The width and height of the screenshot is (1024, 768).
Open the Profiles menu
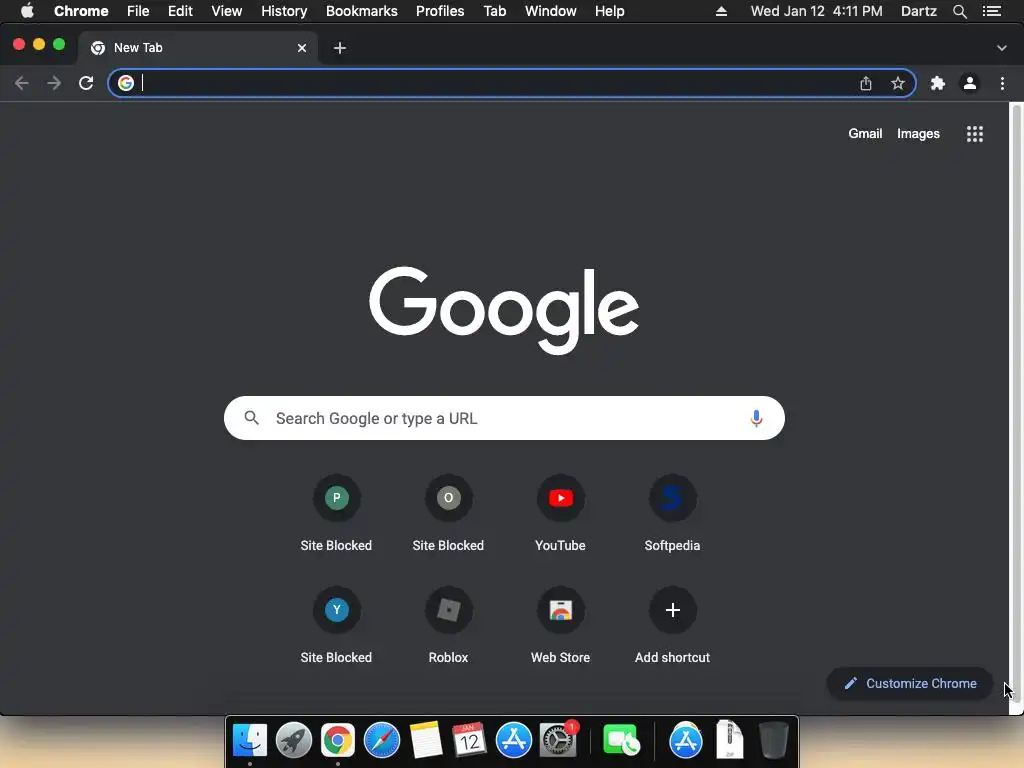(x=440, y=11)
